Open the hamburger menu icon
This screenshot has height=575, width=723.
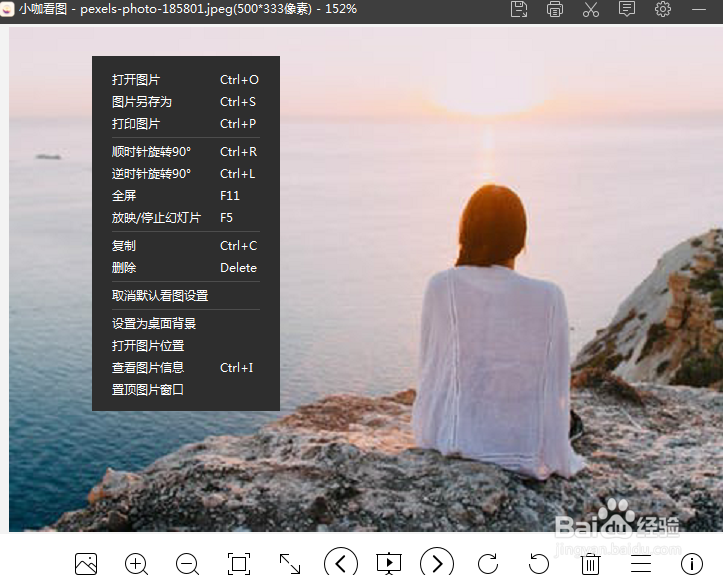click(x=641, y=563)
